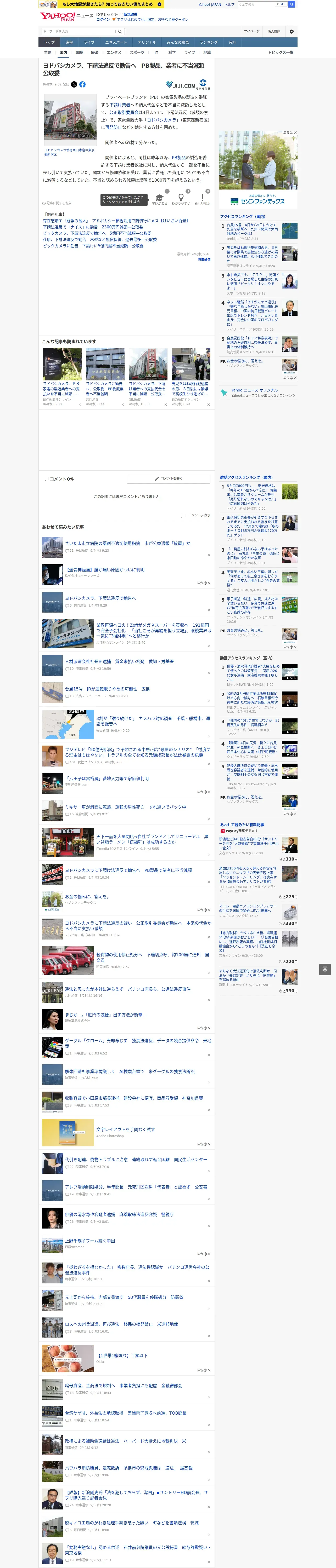Select the 国際 category

79,52
